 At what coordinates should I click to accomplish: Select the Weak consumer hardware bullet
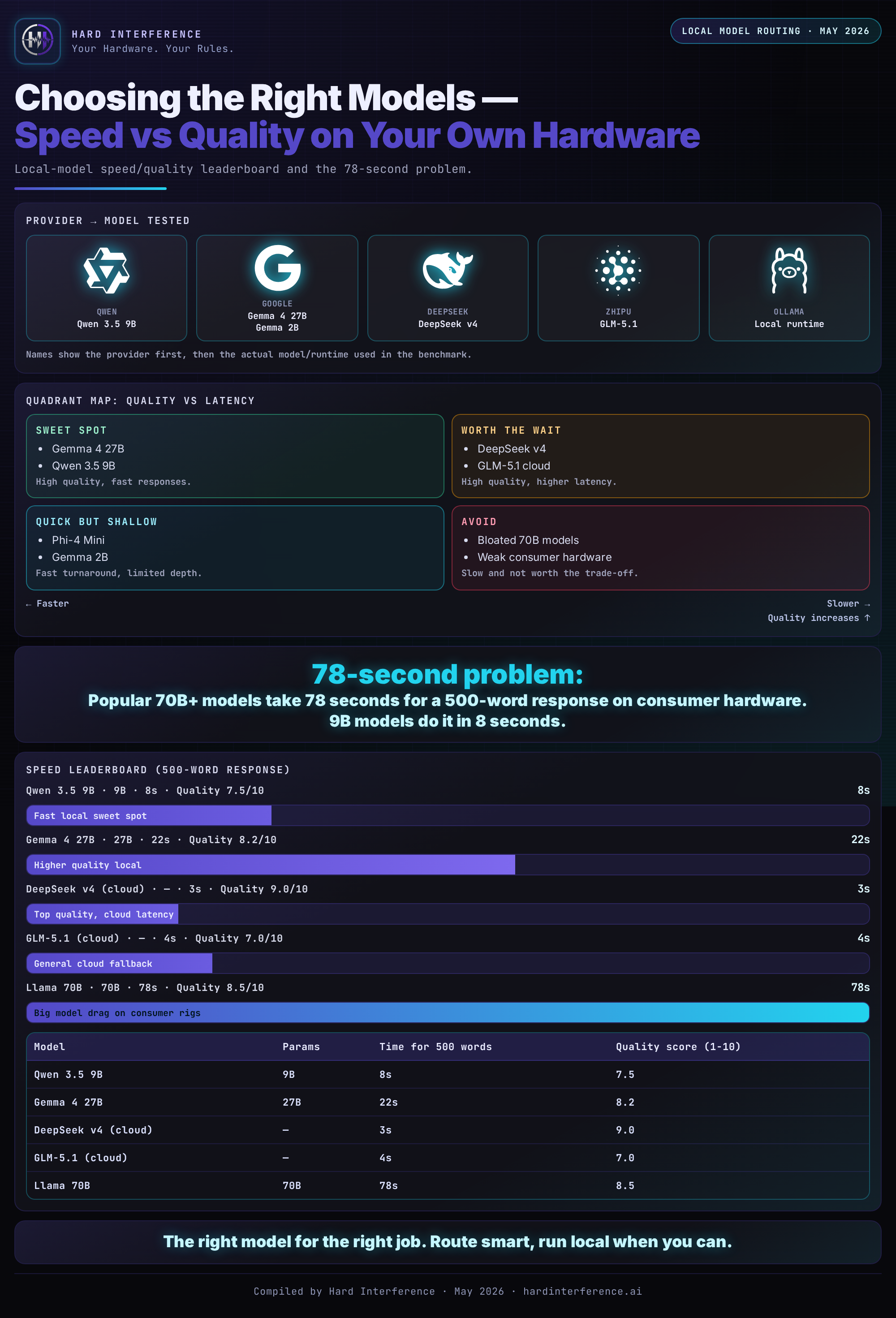pos(544,557)
